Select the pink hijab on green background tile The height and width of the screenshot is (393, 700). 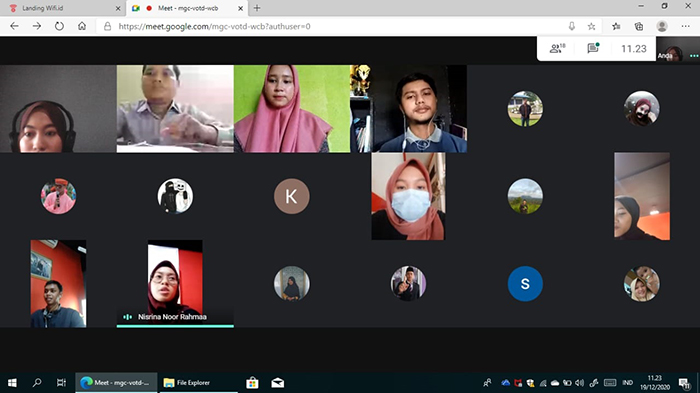click(292, 109)
